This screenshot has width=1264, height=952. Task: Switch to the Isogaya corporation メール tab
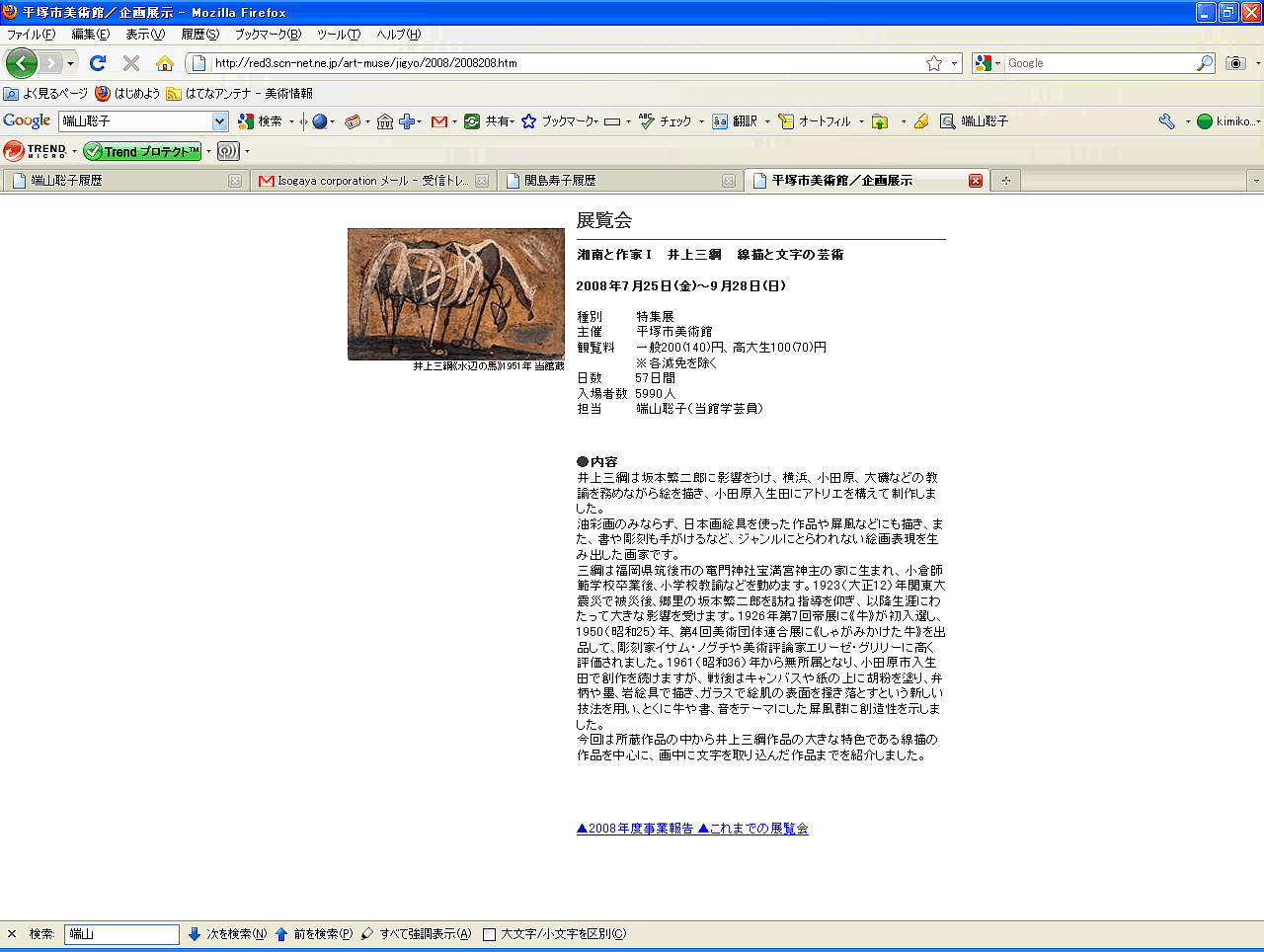[x=372, y=181]
